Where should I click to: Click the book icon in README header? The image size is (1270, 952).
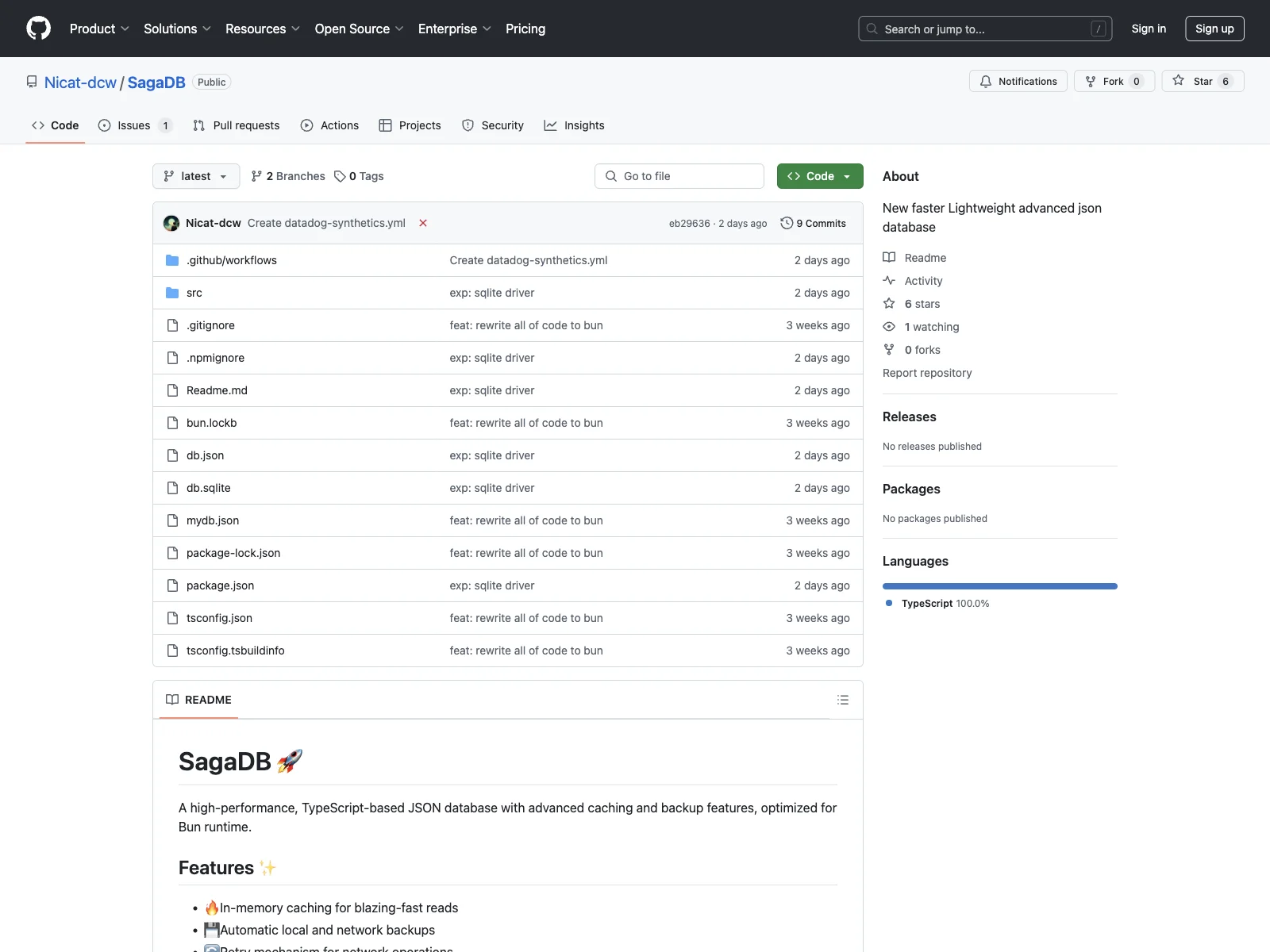click(x=172, y=700)
